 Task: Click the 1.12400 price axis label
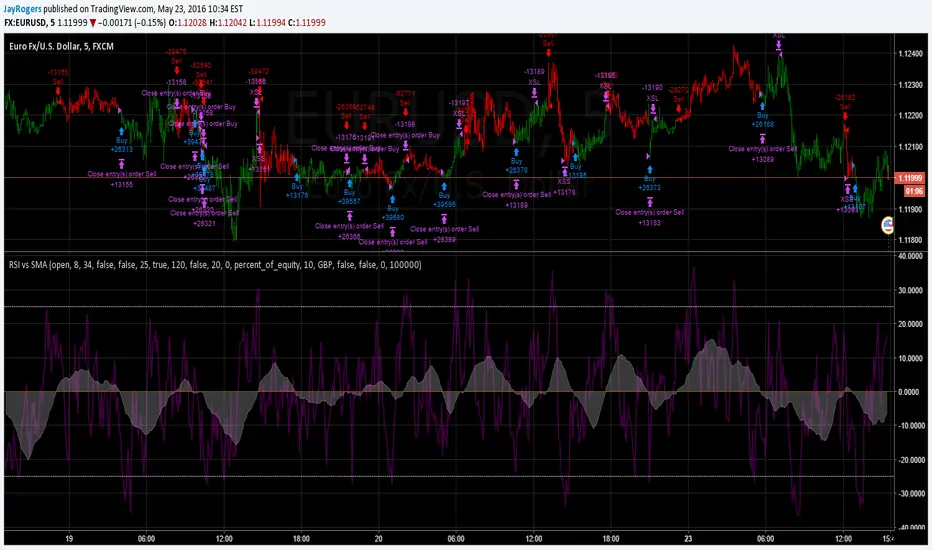(910, 54)
